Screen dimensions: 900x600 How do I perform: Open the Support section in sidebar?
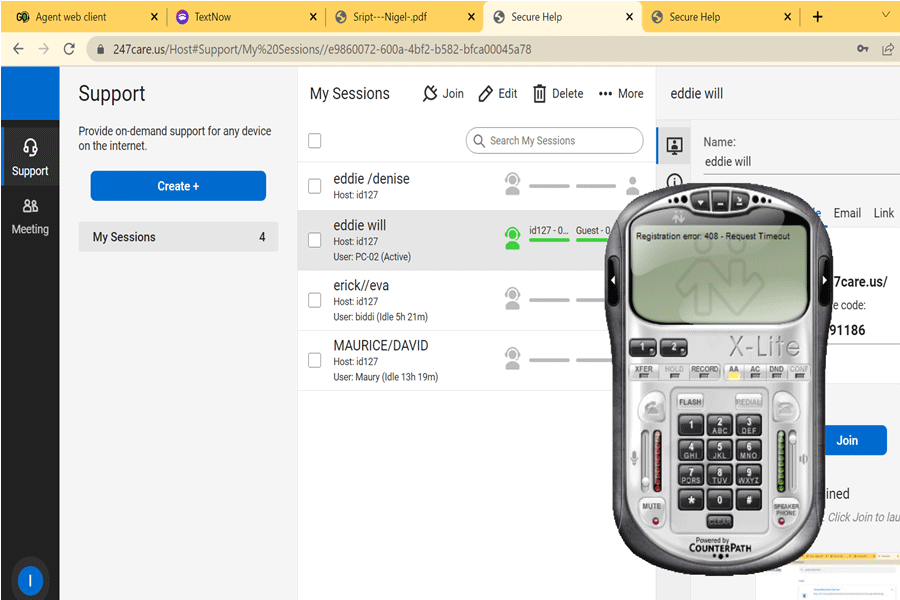coord(30,158)
